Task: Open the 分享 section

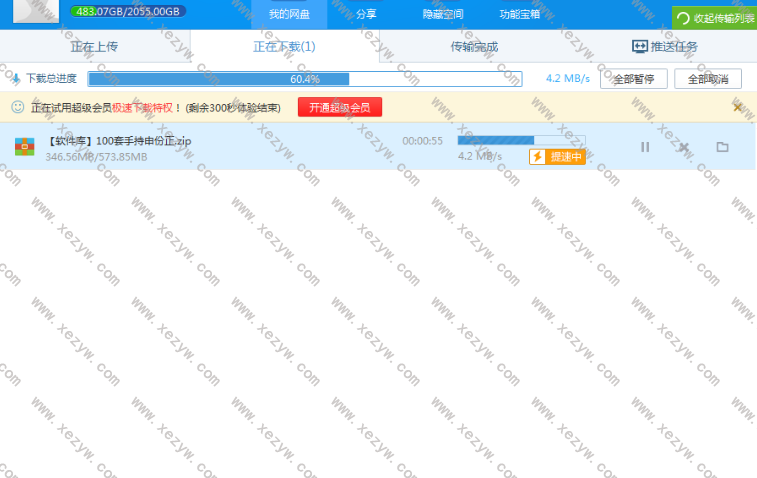Action: (367, 15)
